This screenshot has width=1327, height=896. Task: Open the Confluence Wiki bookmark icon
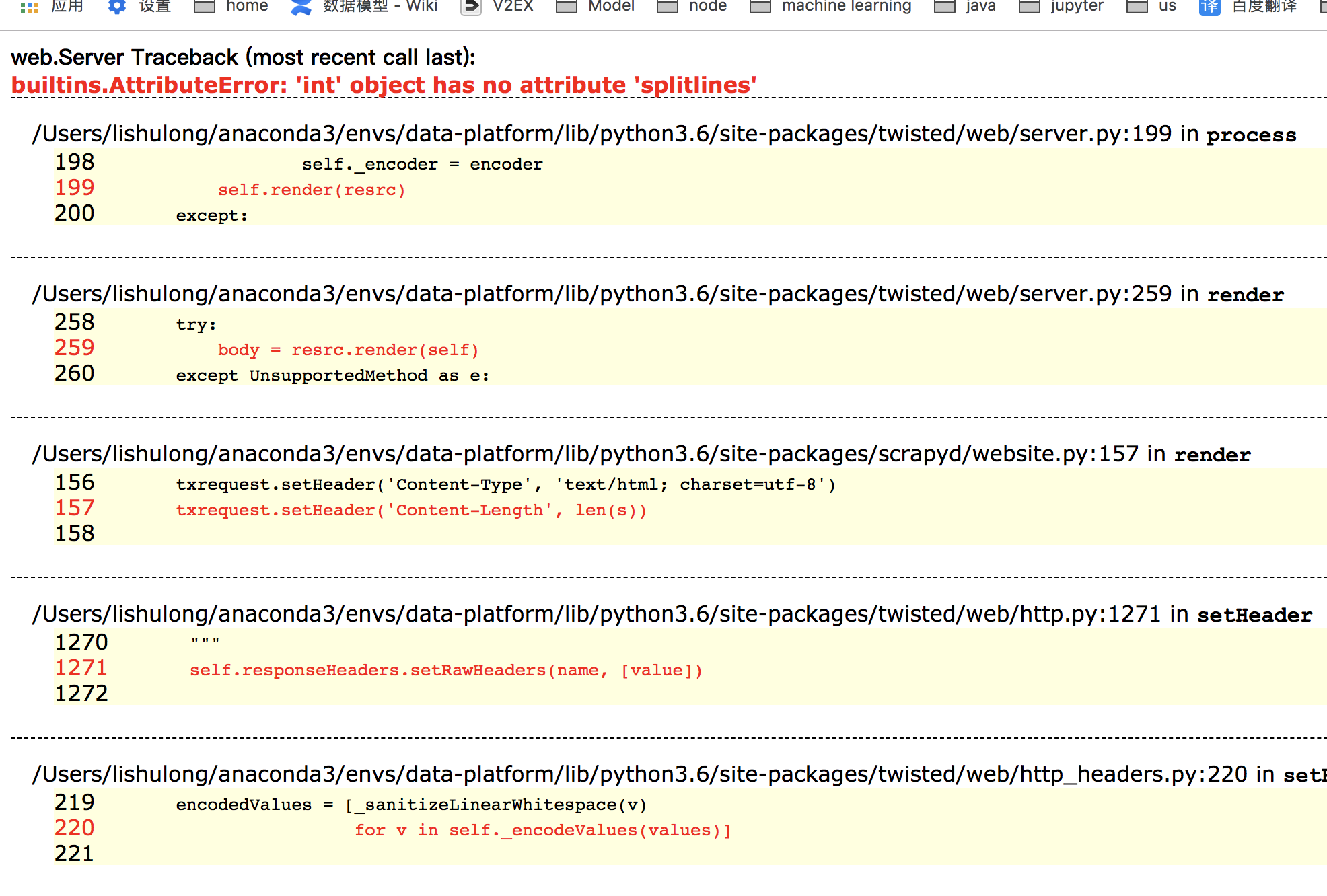click(301, 7)
